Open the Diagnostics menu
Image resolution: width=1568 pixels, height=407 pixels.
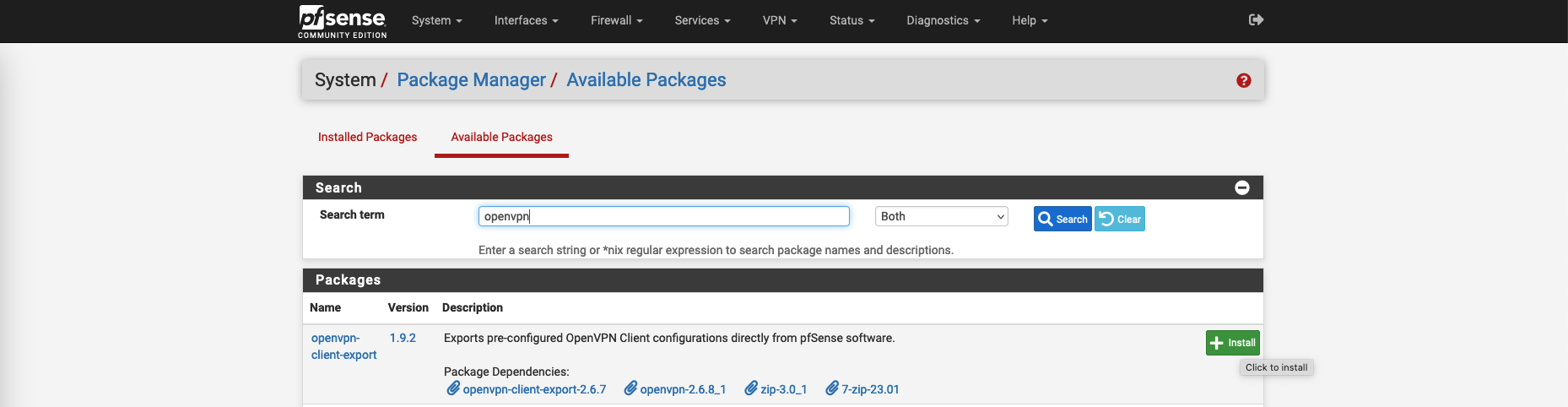pyautogui.click(x=943, y=20)
